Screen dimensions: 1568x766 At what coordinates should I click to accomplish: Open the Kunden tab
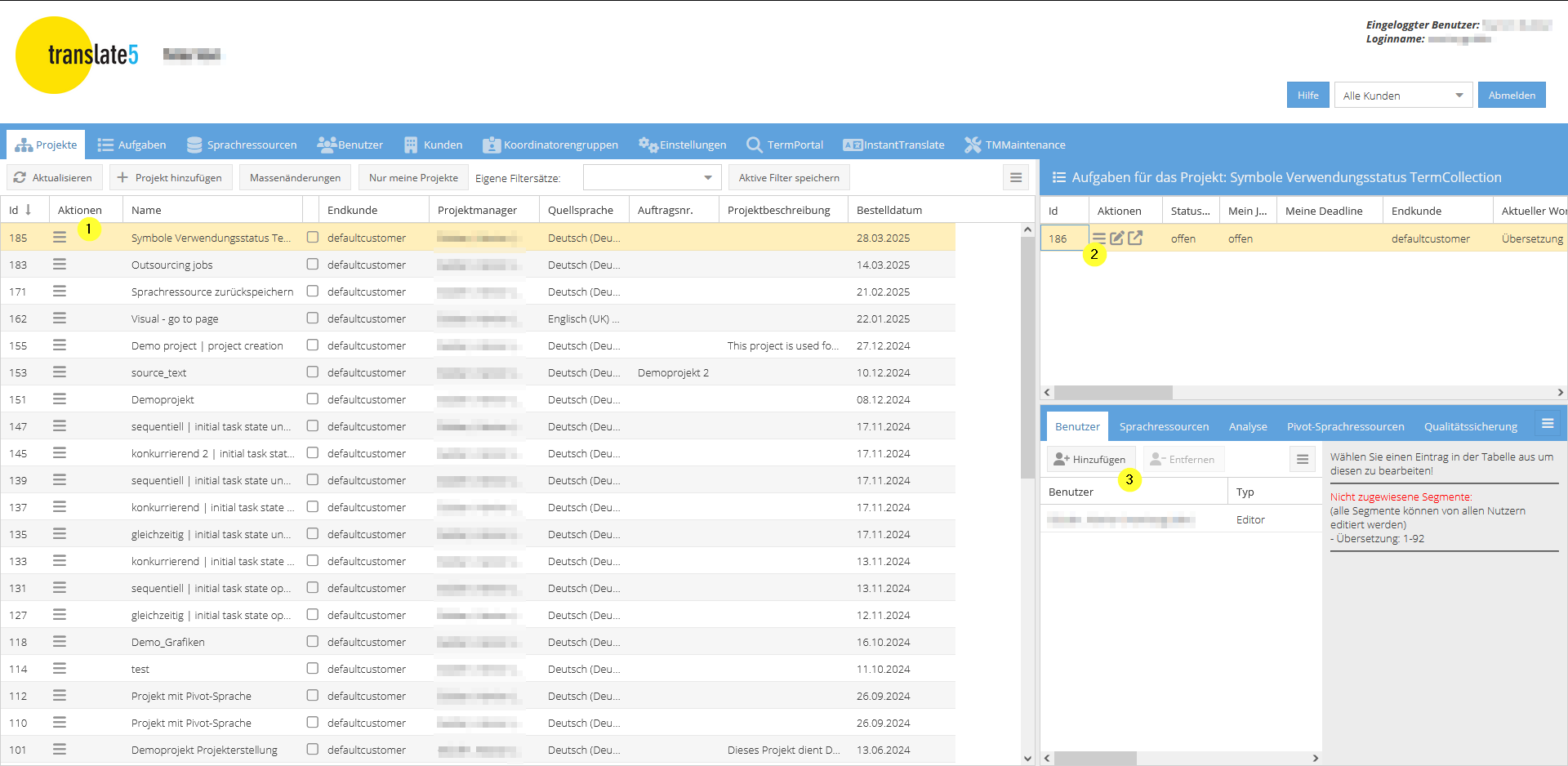[x=434, y=145]
